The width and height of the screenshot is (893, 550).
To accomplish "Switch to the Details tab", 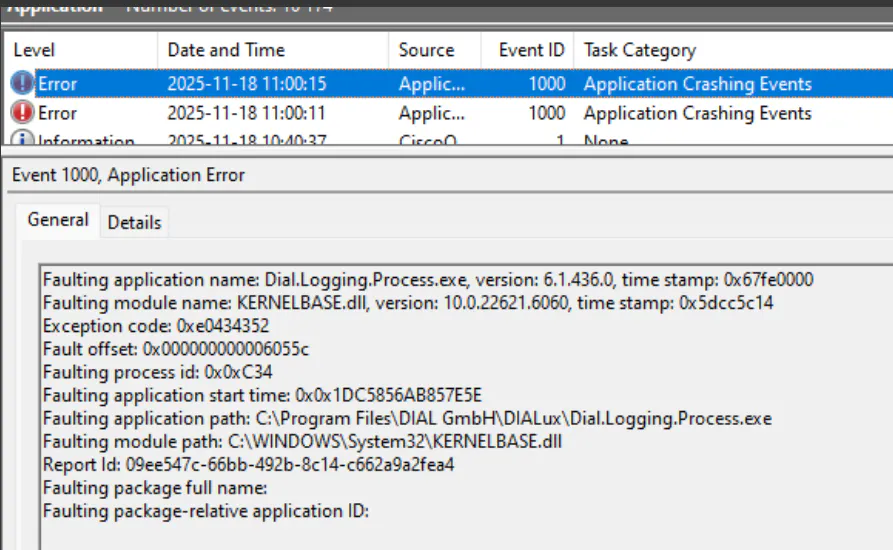I will pos(135,222).
